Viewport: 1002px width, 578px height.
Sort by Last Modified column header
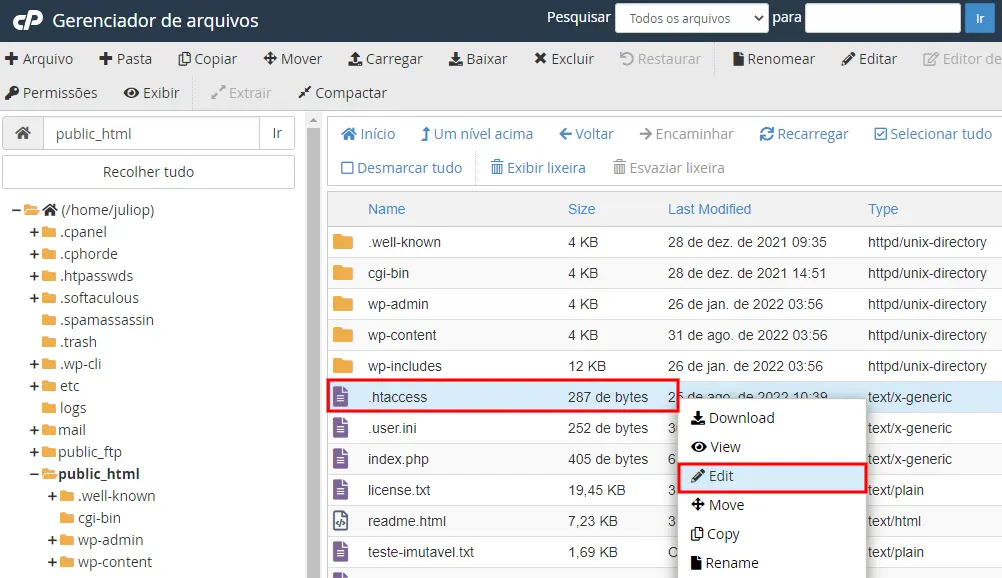(709, 209)
